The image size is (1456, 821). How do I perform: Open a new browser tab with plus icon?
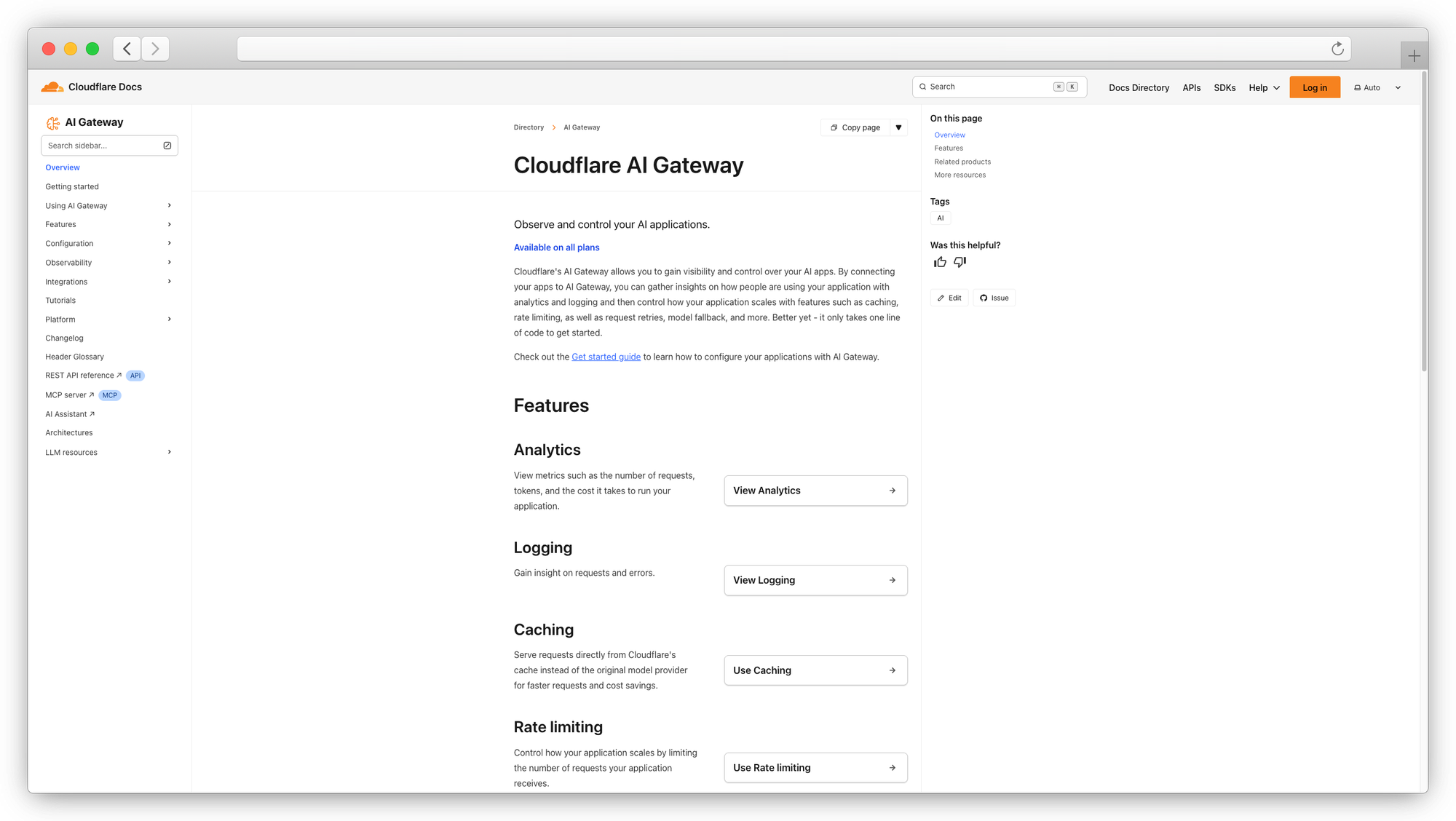pyautogui.click(x=1414, y=56)
